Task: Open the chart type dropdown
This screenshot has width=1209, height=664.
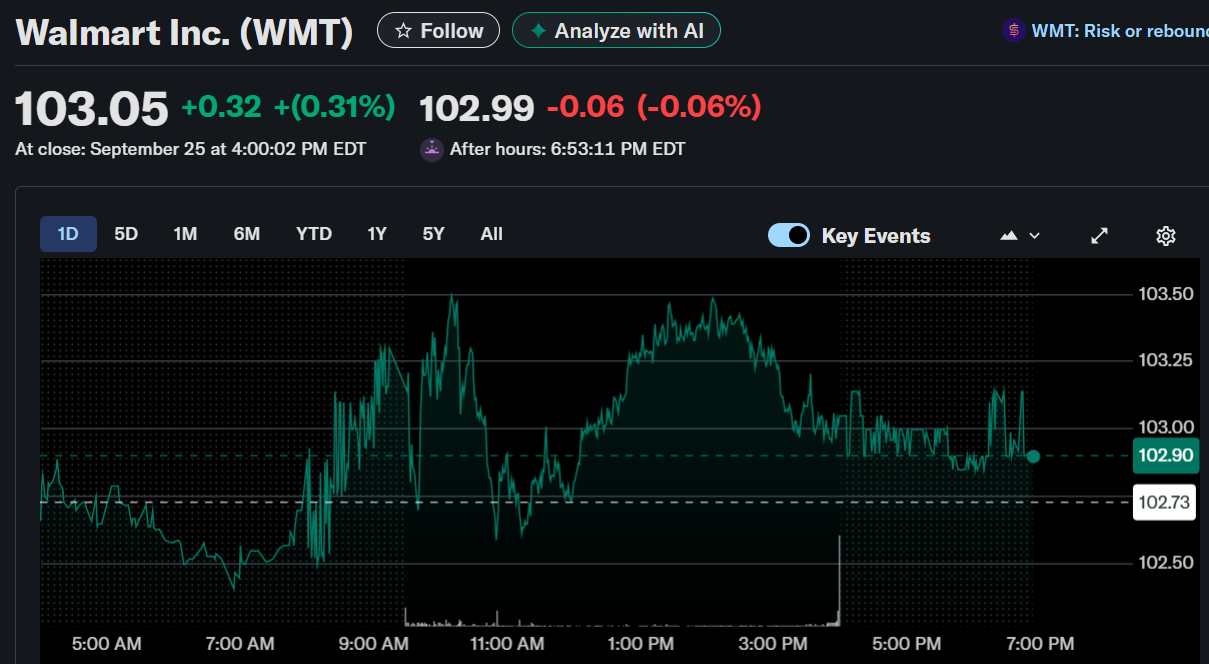Action: [x=1020, y=236]
